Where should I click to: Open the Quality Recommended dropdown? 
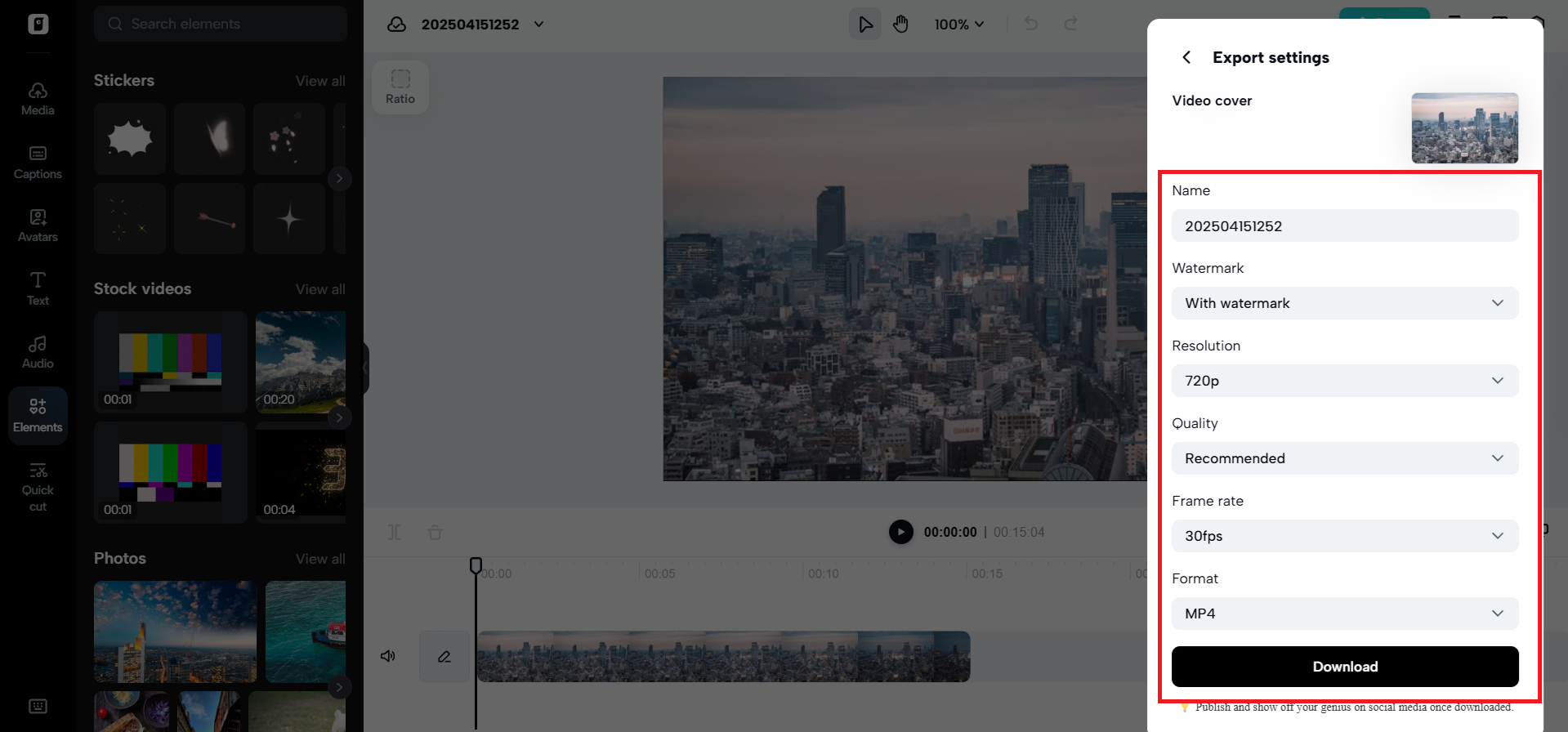click(1345, 458)
